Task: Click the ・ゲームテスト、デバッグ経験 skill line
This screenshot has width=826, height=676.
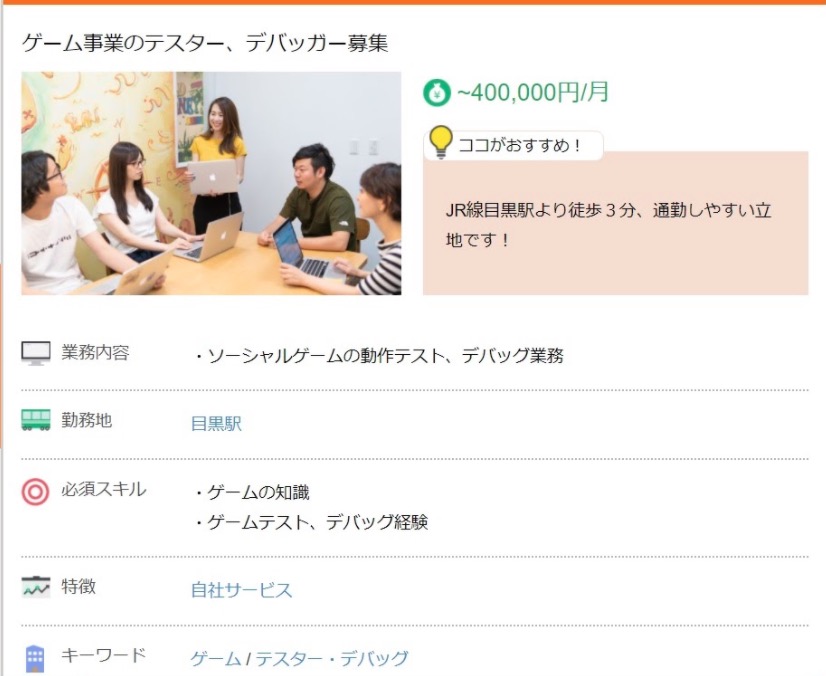Action: (x=311, y=522)
